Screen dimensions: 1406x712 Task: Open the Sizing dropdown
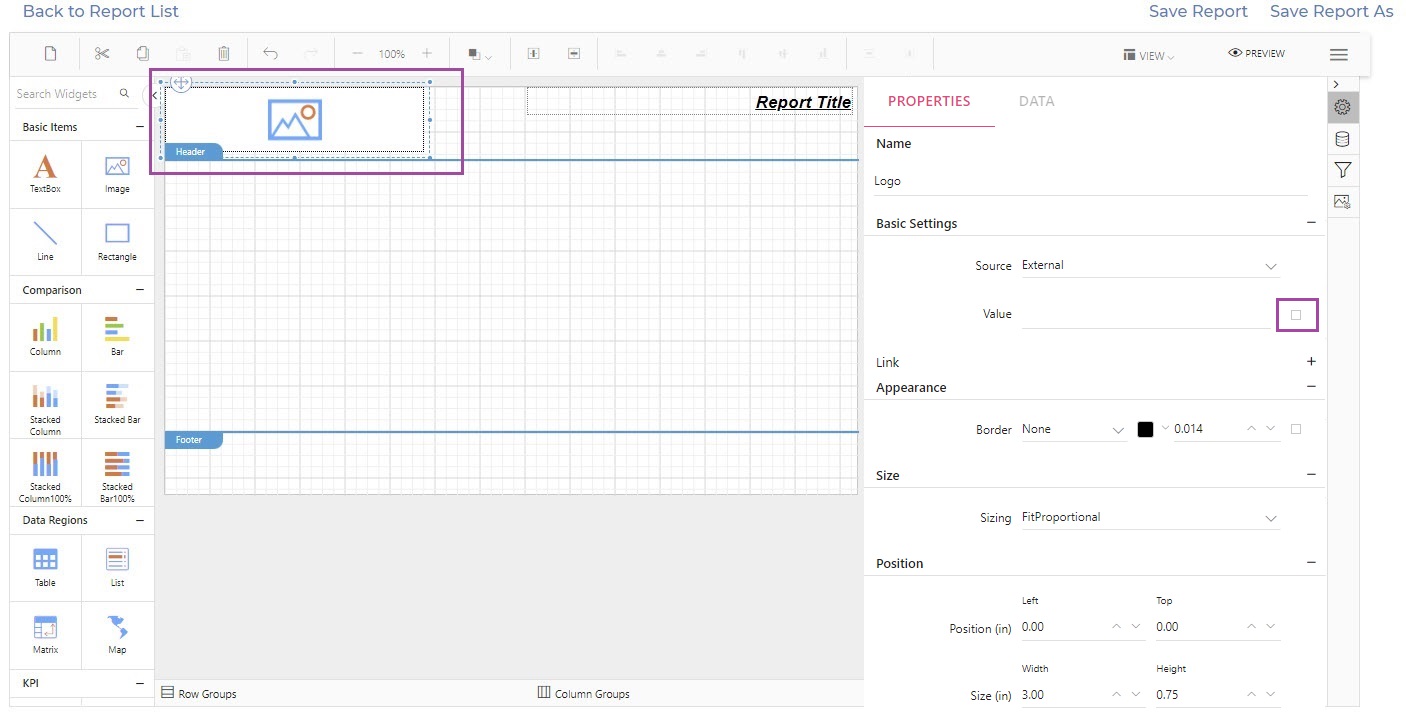[1150, 518]
